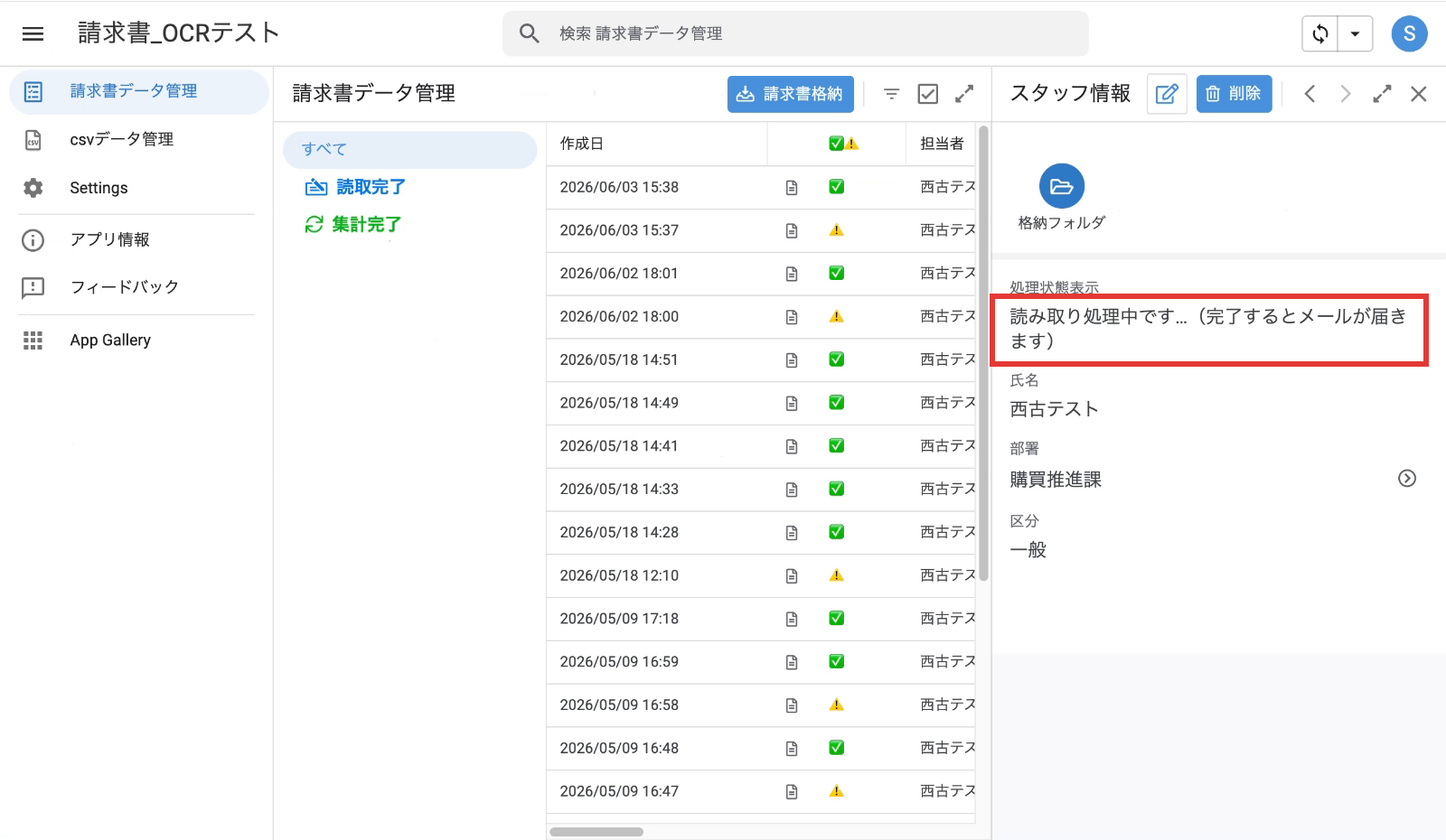Click the horizontal scrollbar under the table

click(x=596, y=832)
